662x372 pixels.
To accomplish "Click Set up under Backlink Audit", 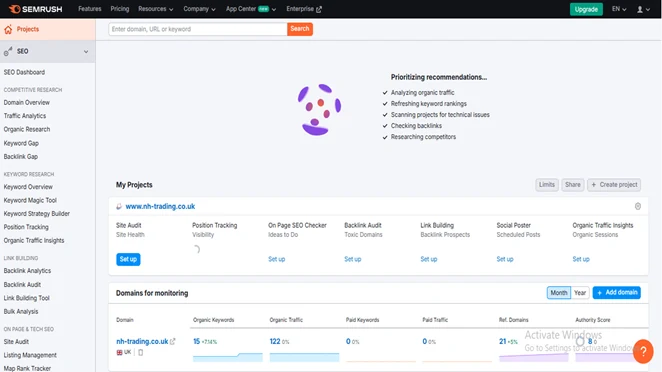I will 353,259.
